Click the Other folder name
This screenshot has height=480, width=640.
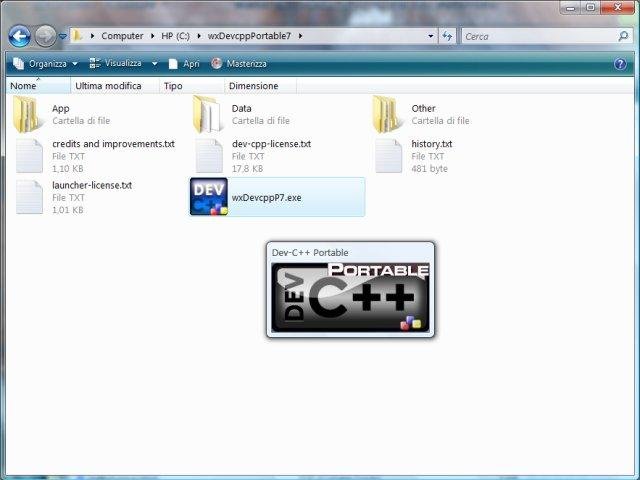[x=423, y=109]
